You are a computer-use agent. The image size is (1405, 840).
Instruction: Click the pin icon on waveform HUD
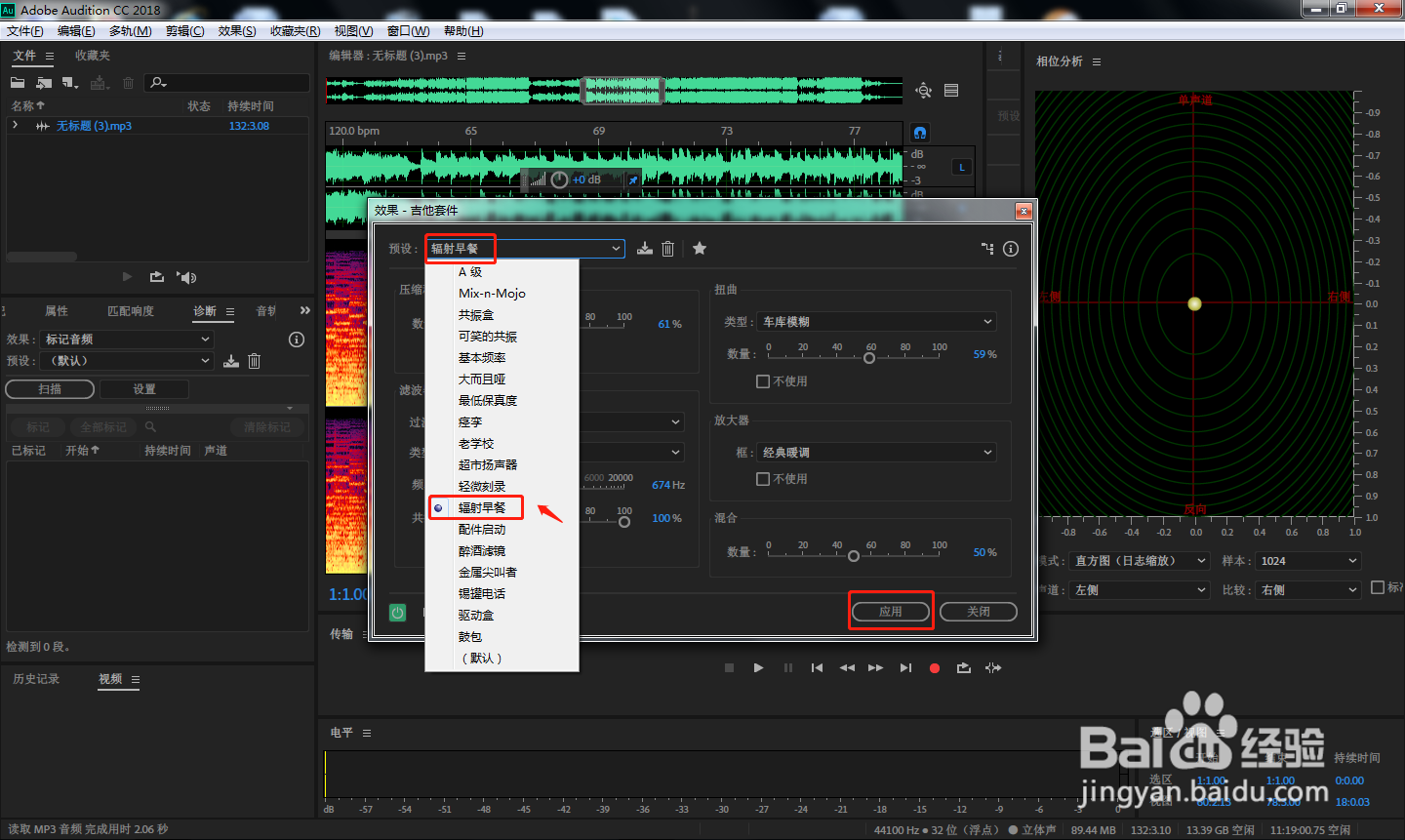632,180
